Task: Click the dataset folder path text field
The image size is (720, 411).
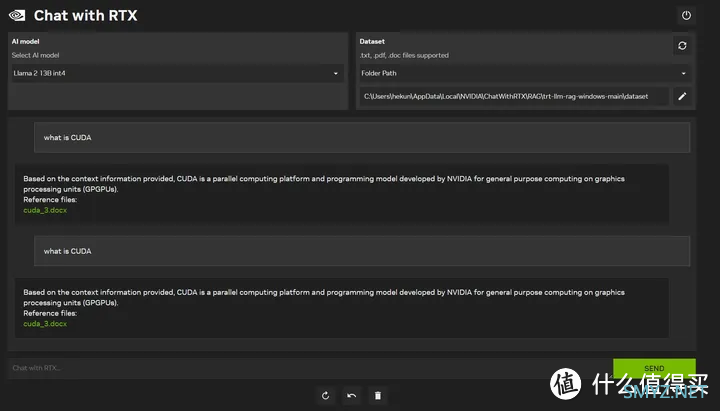Action: tap(512, 96)
